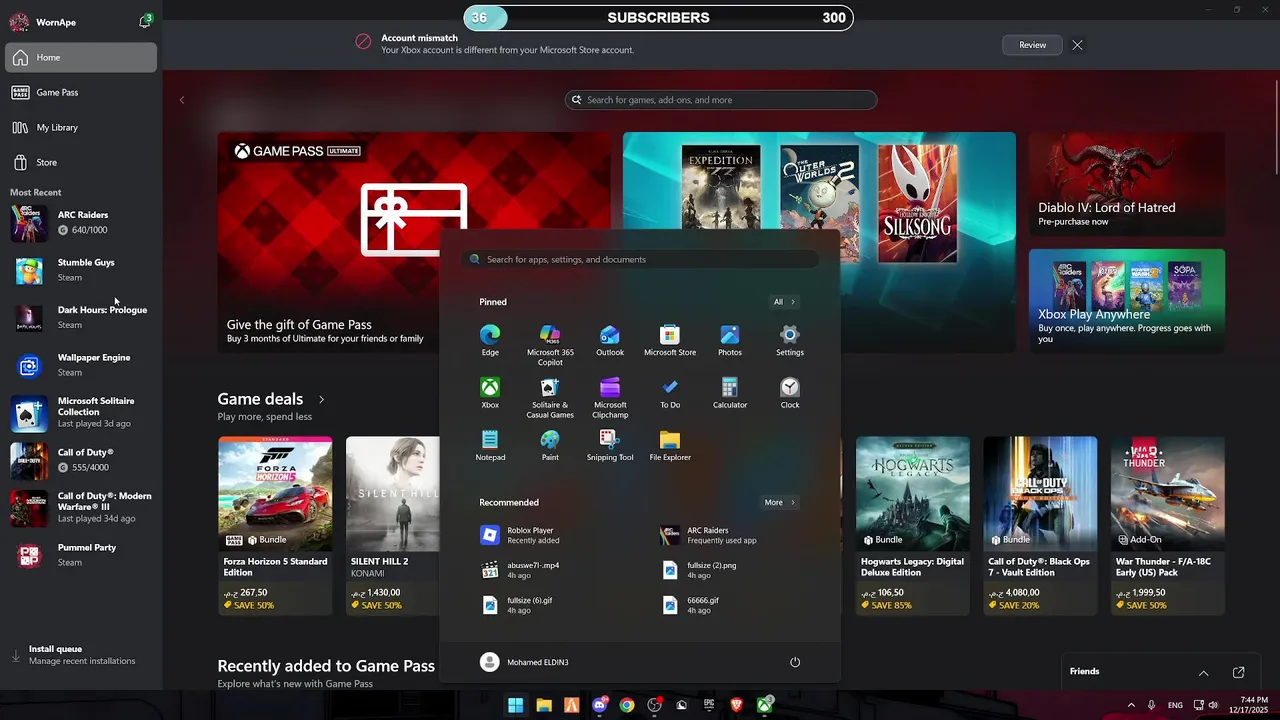Select Dark Hours: Prologue in sidebar
The image size is (1280, 720).
[81, 317]
